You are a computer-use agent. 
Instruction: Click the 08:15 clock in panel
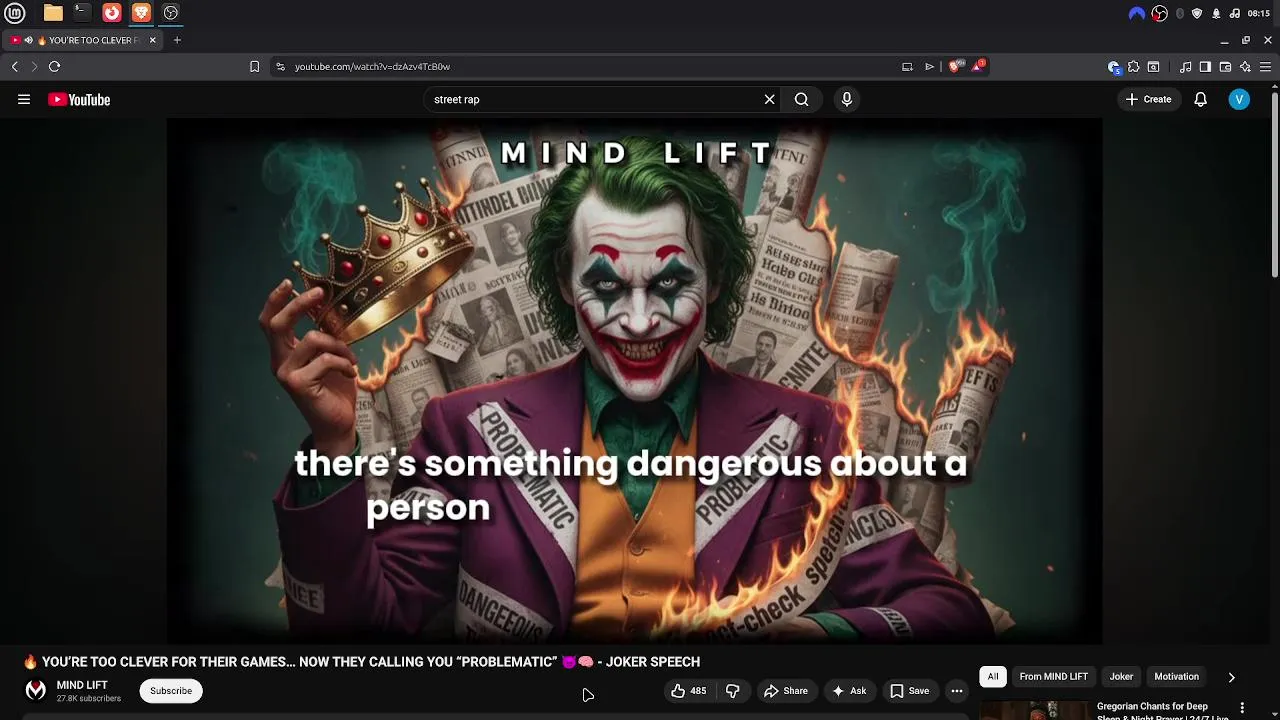1259,13
